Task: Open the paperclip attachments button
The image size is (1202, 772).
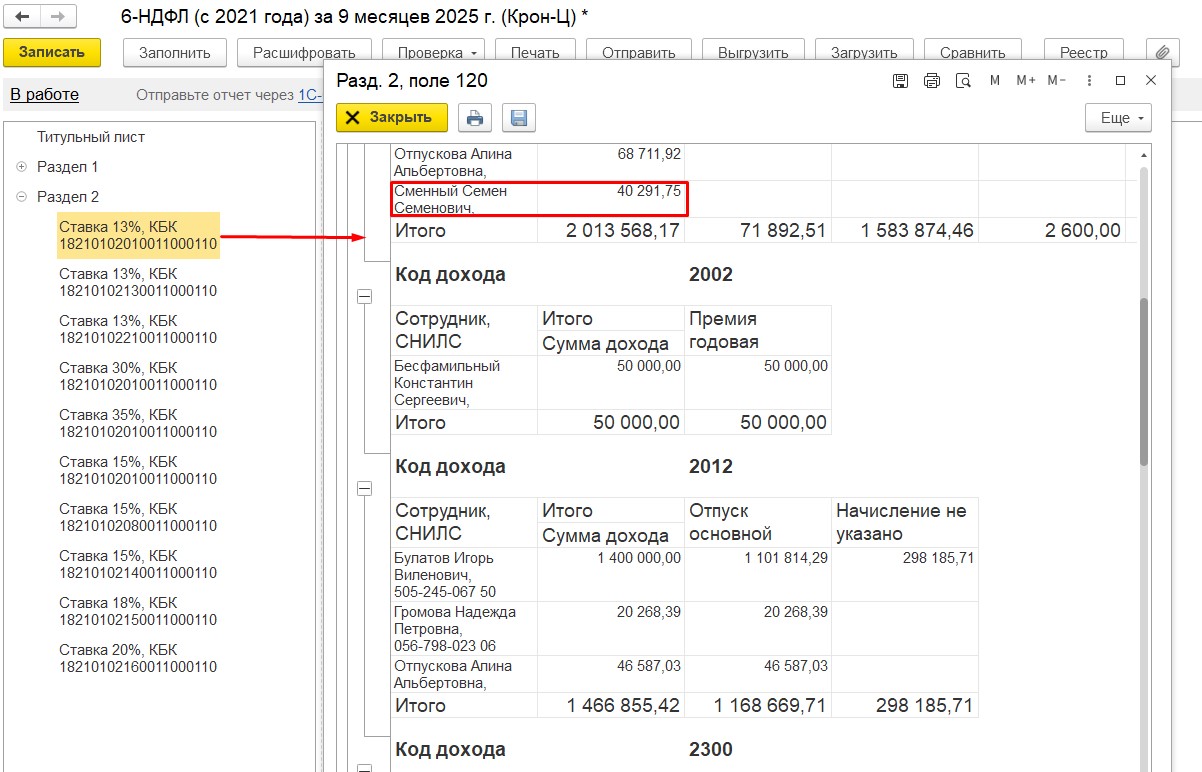Action: coord(1161,53)
